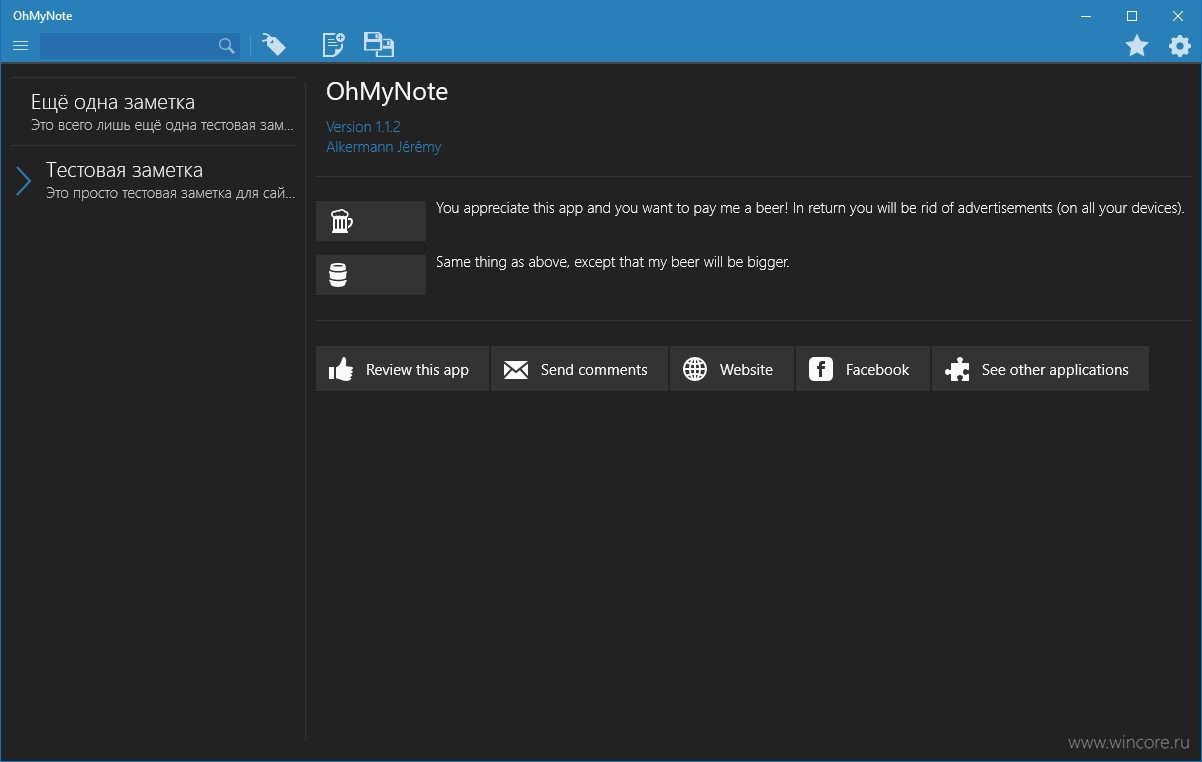Viewport: 1202px width, 762px height.
Task: Click See other applications button
Action: [1040, 369]
